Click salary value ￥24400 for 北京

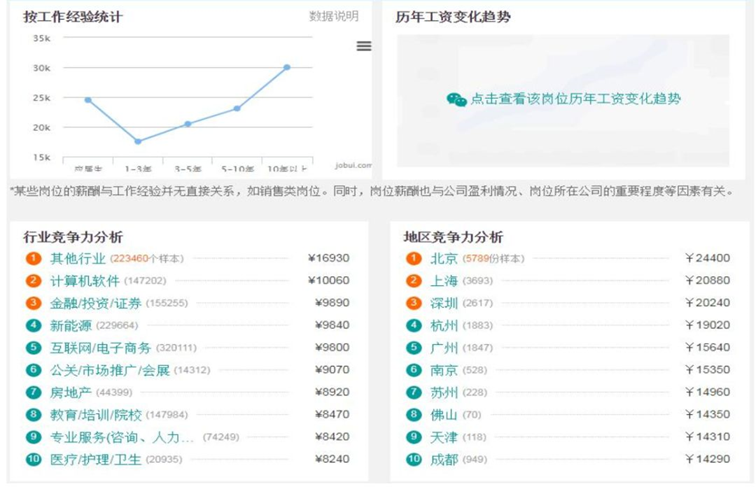pos(707,258)
